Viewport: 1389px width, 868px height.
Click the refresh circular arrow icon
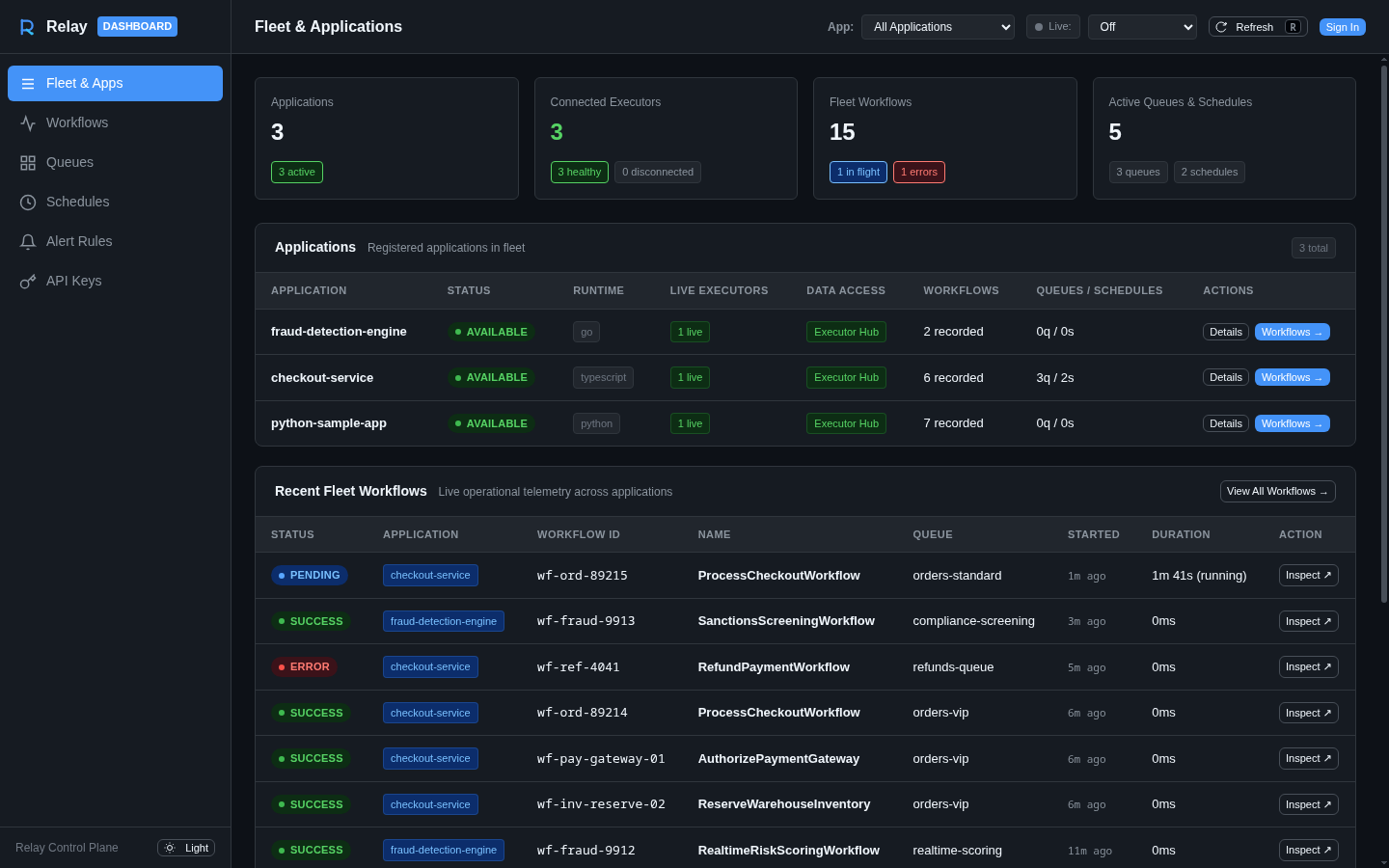[x=1221, y=27]
